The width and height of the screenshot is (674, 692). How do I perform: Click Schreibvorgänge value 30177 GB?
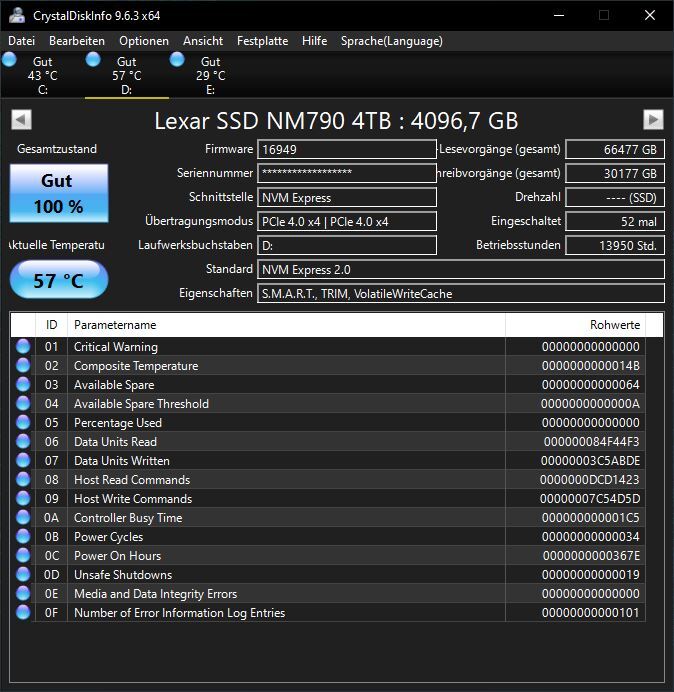pyautogui.click(x=615, y=173)
